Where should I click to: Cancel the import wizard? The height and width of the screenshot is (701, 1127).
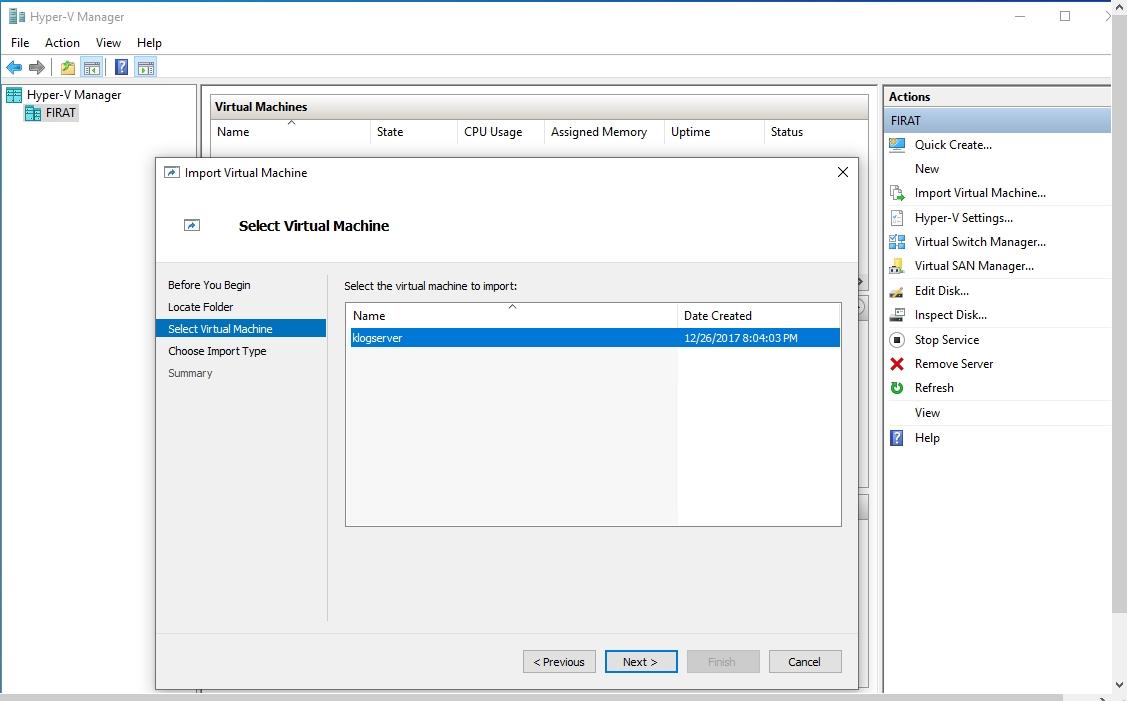(805, 661)
